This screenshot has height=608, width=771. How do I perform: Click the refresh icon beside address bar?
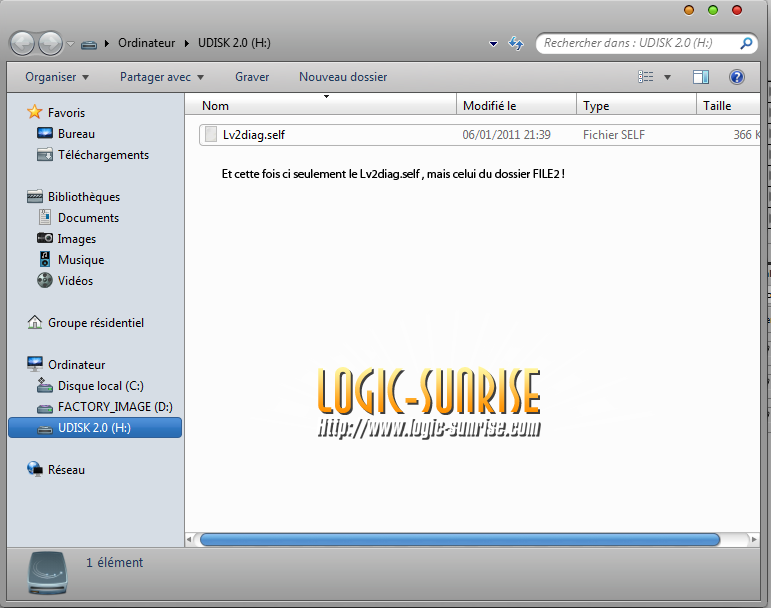516,43
